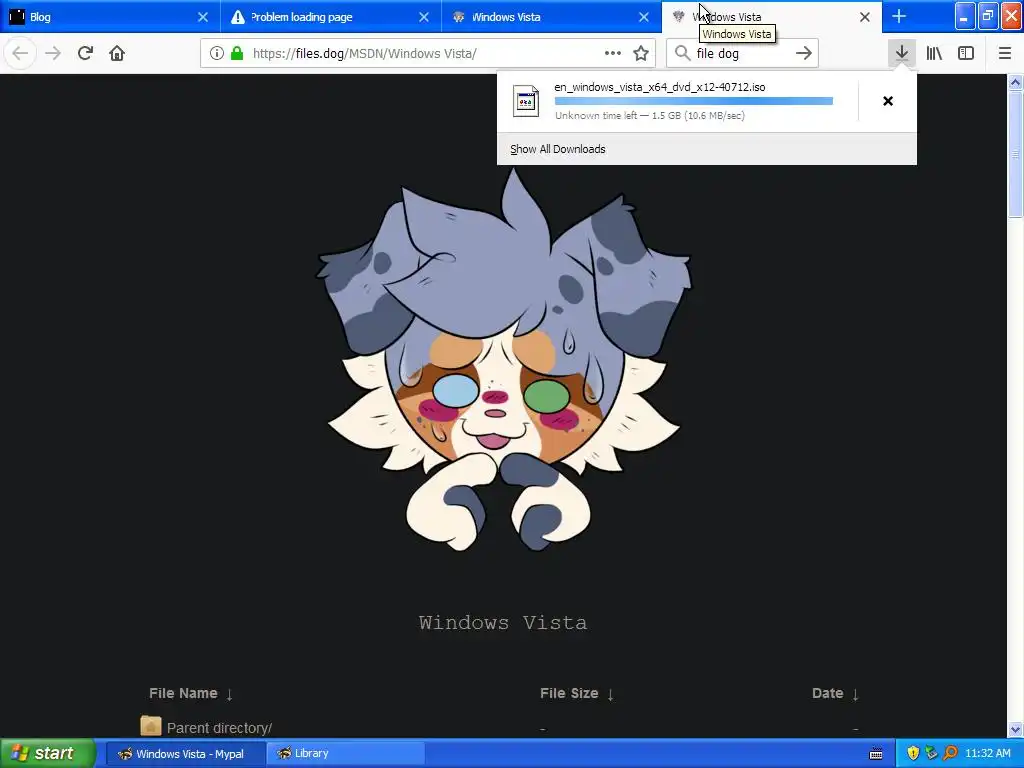Close the Blog tab

point(203,17)
